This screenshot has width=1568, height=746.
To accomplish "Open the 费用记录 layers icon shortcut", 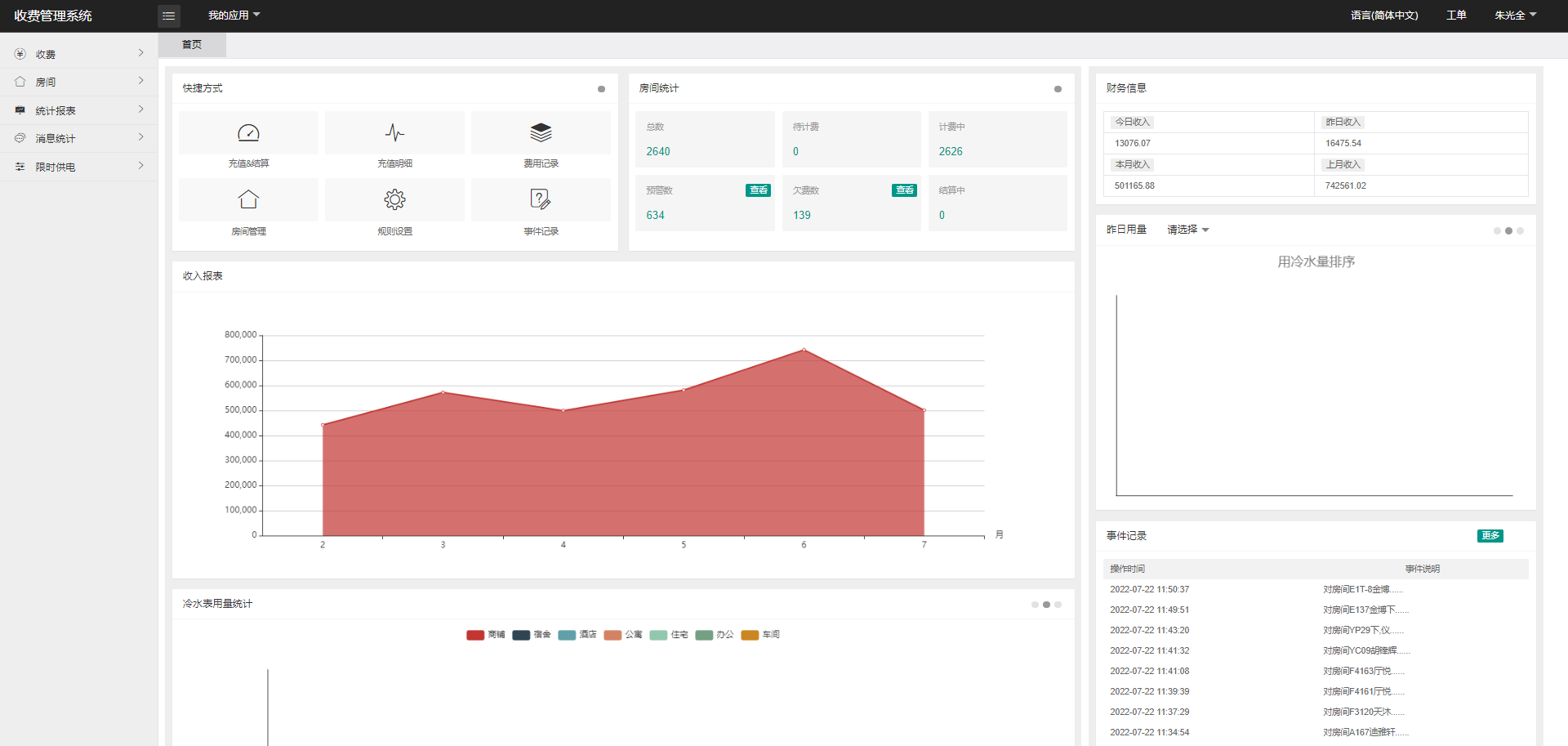I will click(x=541, y=132).
